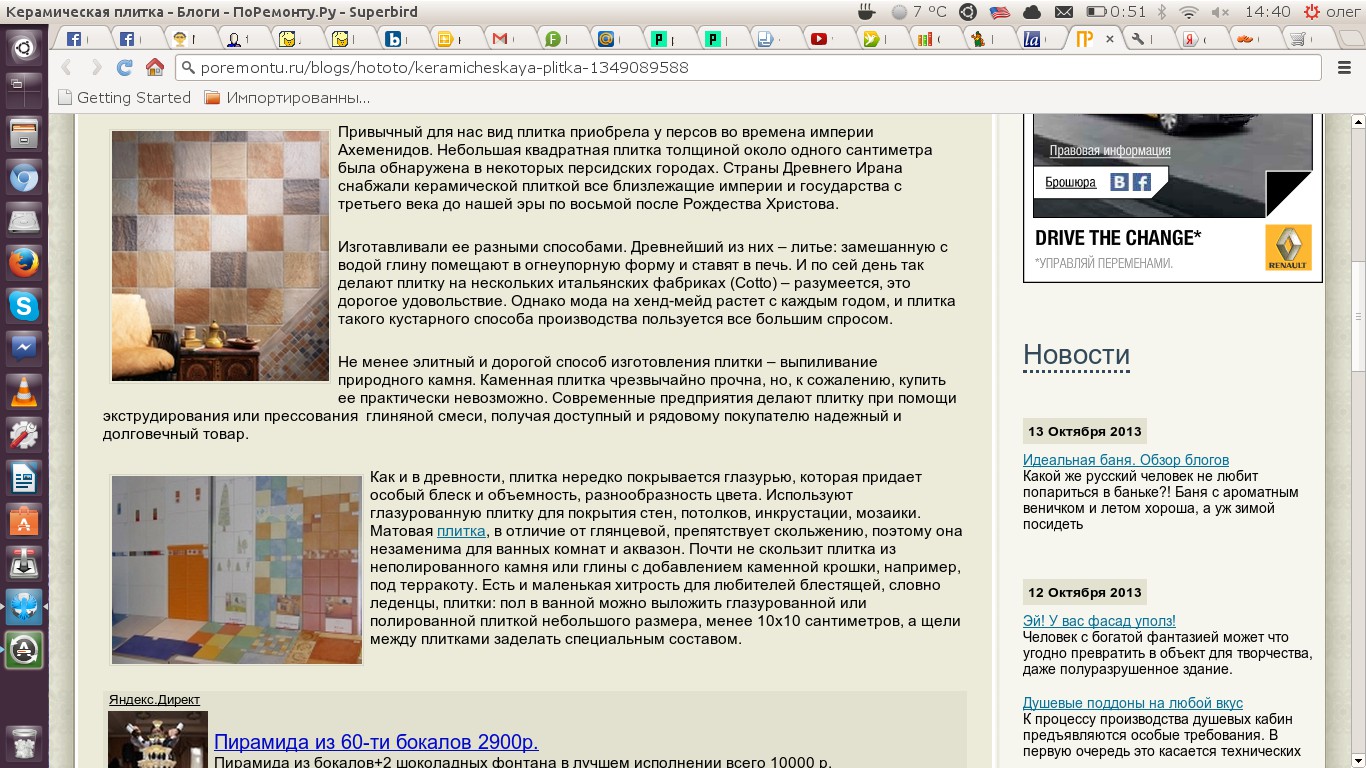1366x768 pixels.
Task: Launch the Files manager from launcher
Action: click(24, 134)
